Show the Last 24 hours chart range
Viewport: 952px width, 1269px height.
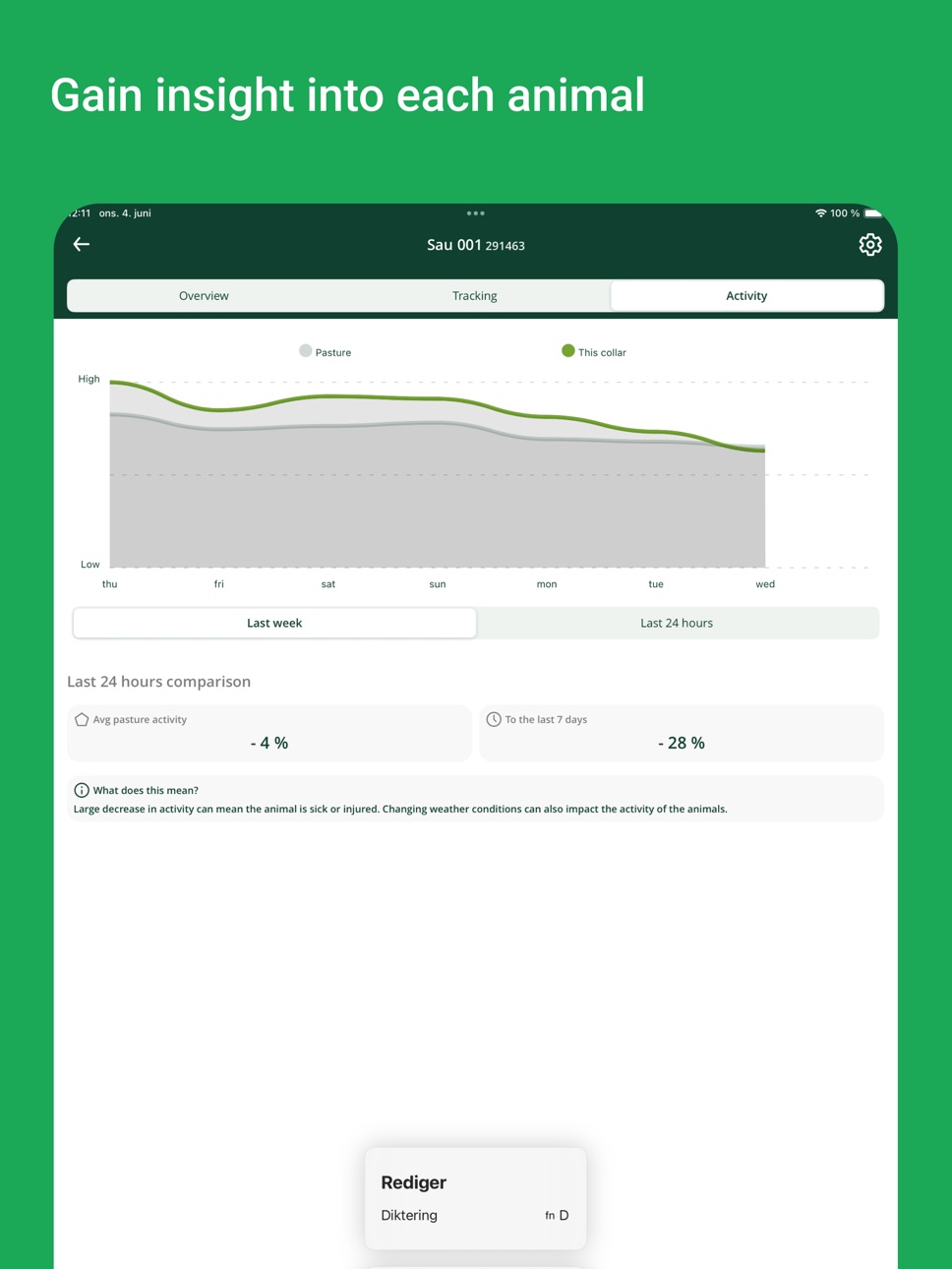coord(677,623)
